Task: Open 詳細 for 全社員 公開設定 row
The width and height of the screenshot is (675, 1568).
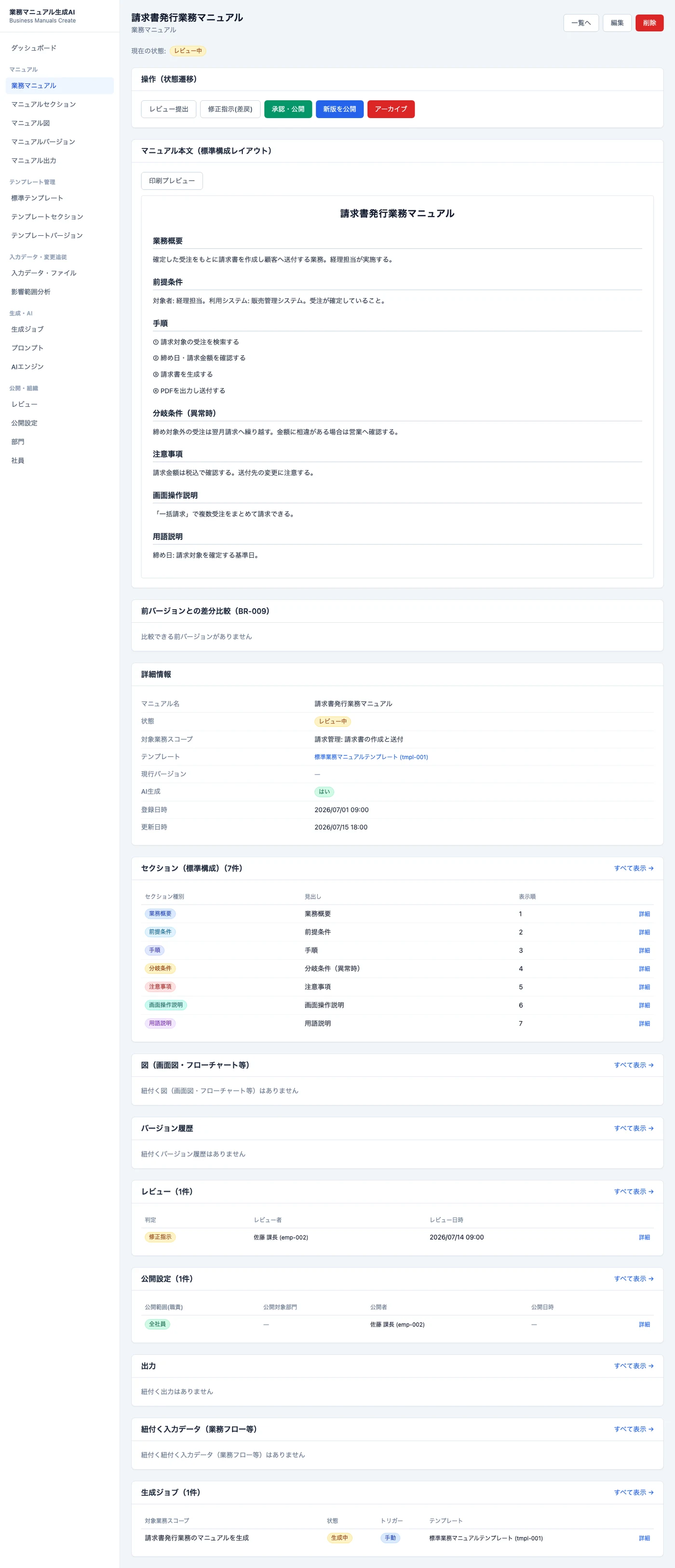Action: click(644, 1324)
